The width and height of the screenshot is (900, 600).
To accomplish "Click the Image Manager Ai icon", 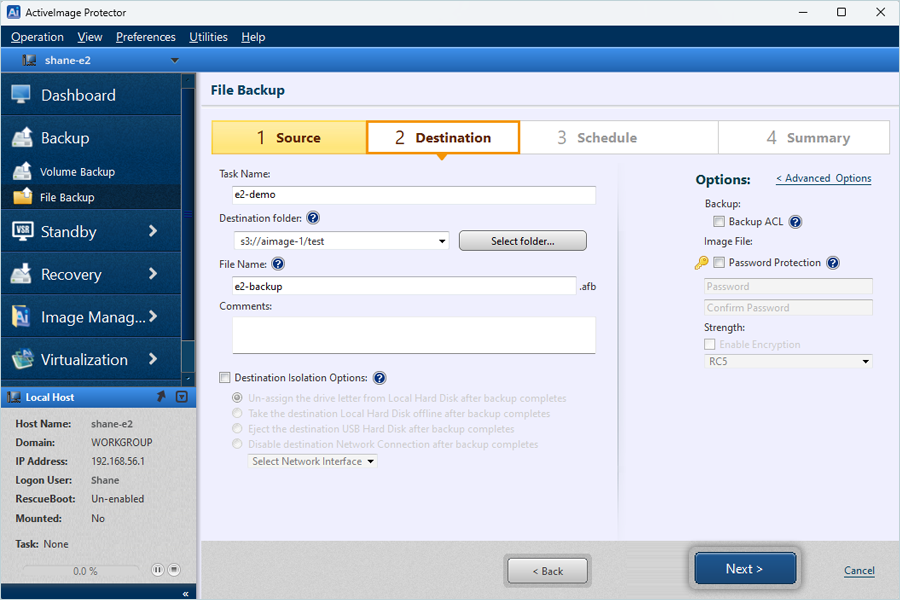I will pyautogui.click(x=21, y=316).
